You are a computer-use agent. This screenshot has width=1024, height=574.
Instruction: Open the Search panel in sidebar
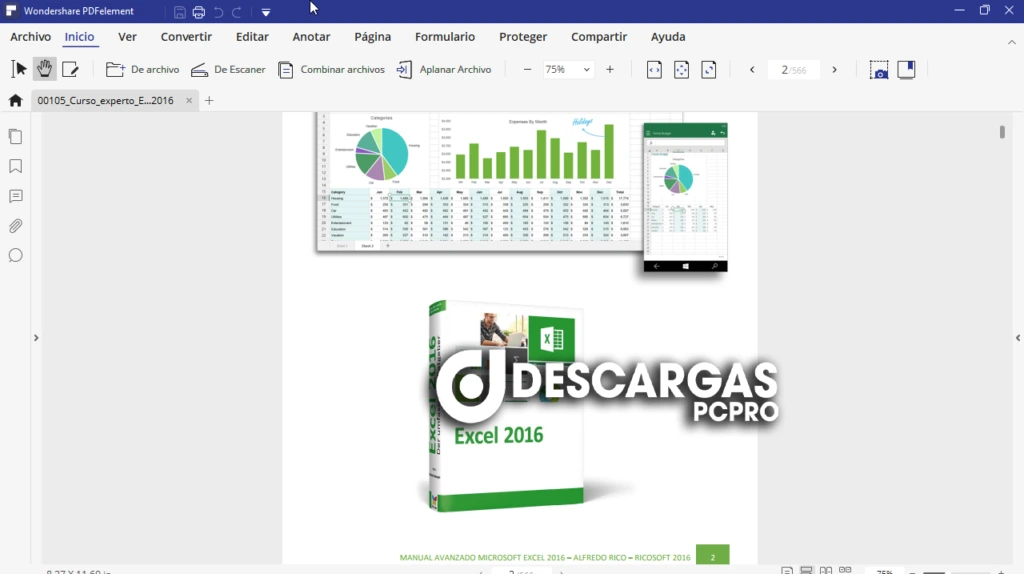tap(15, 255)
